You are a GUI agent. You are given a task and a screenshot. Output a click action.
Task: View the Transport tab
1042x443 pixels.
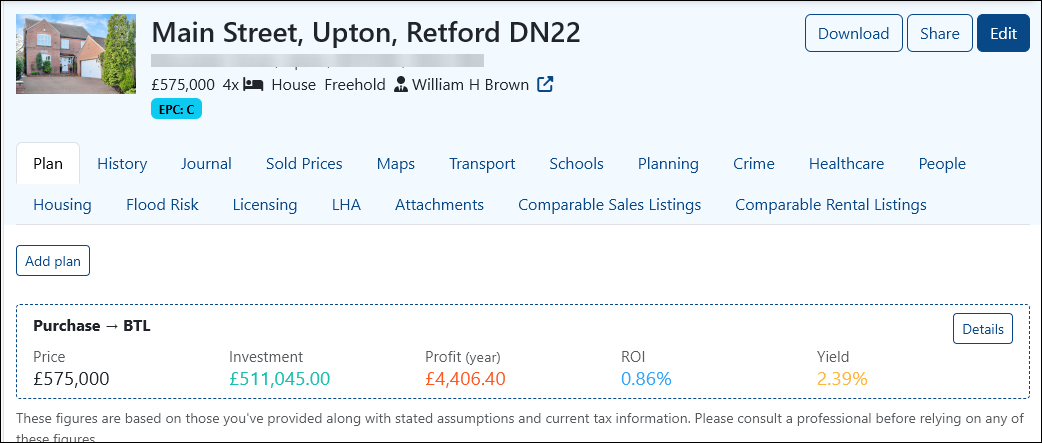pos(482,163)
